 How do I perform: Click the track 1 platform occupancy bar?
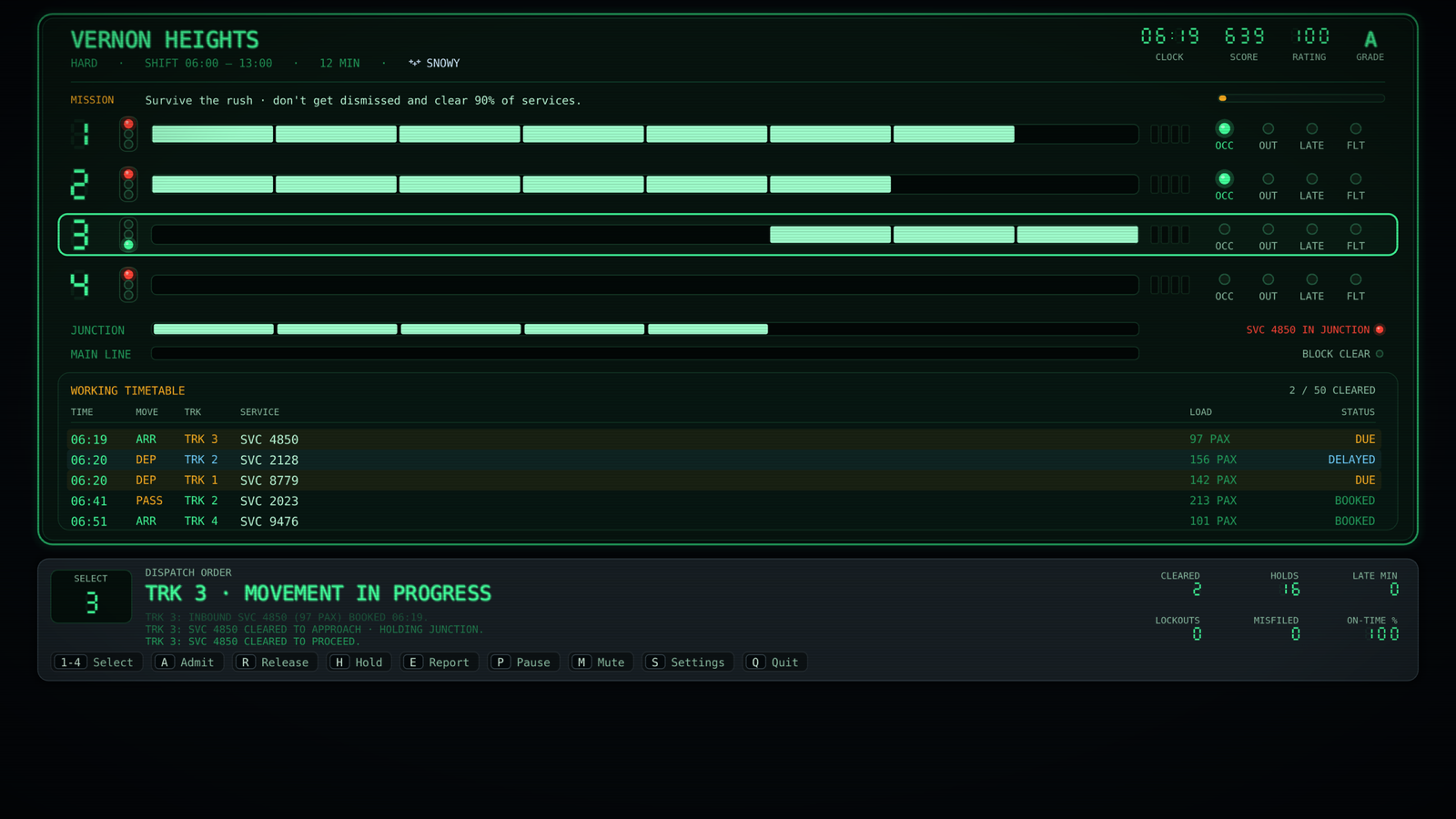(x=645, y=134)
